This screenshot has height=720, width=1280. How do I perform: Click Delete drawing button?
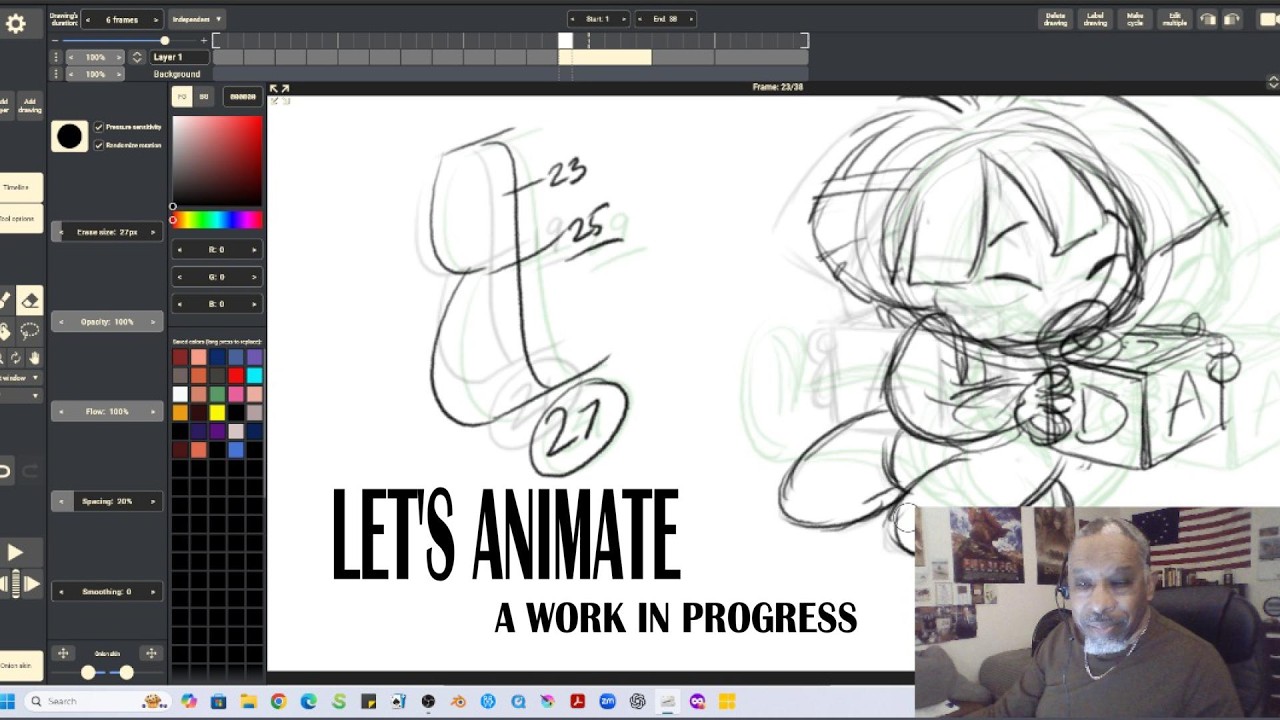pyautogui.click(x=1056, y=19)
